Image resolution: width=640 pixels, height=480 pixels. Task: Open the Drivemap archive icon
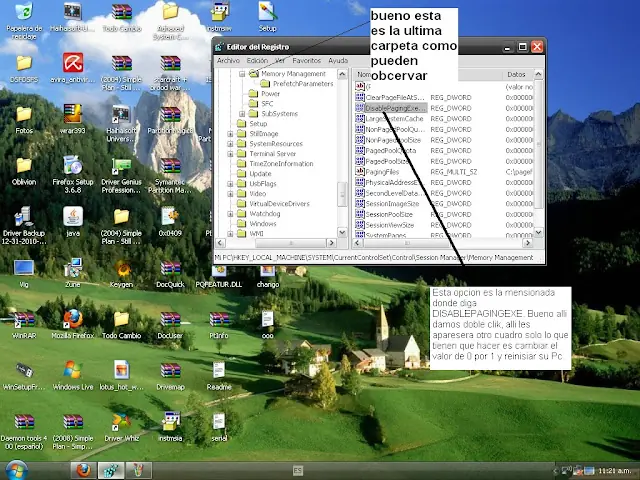(170, 376)
